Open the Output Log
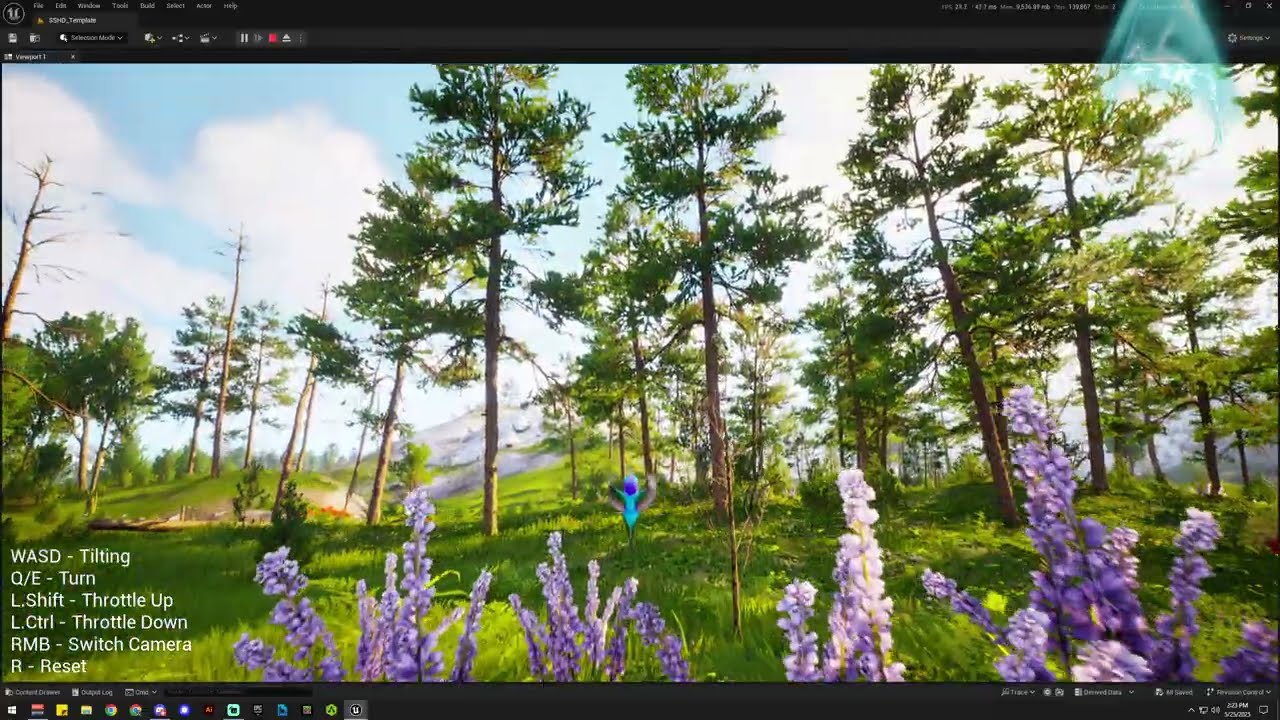1280x720 pixels. (x=92, y=692)
